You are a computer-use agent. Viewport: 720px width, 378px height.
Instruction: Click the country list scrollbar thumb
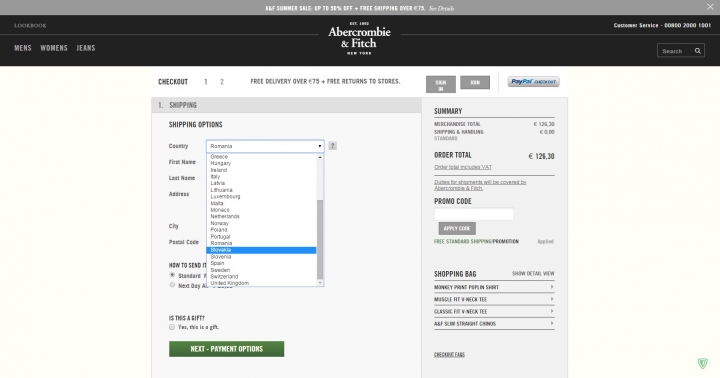[320, 239]
